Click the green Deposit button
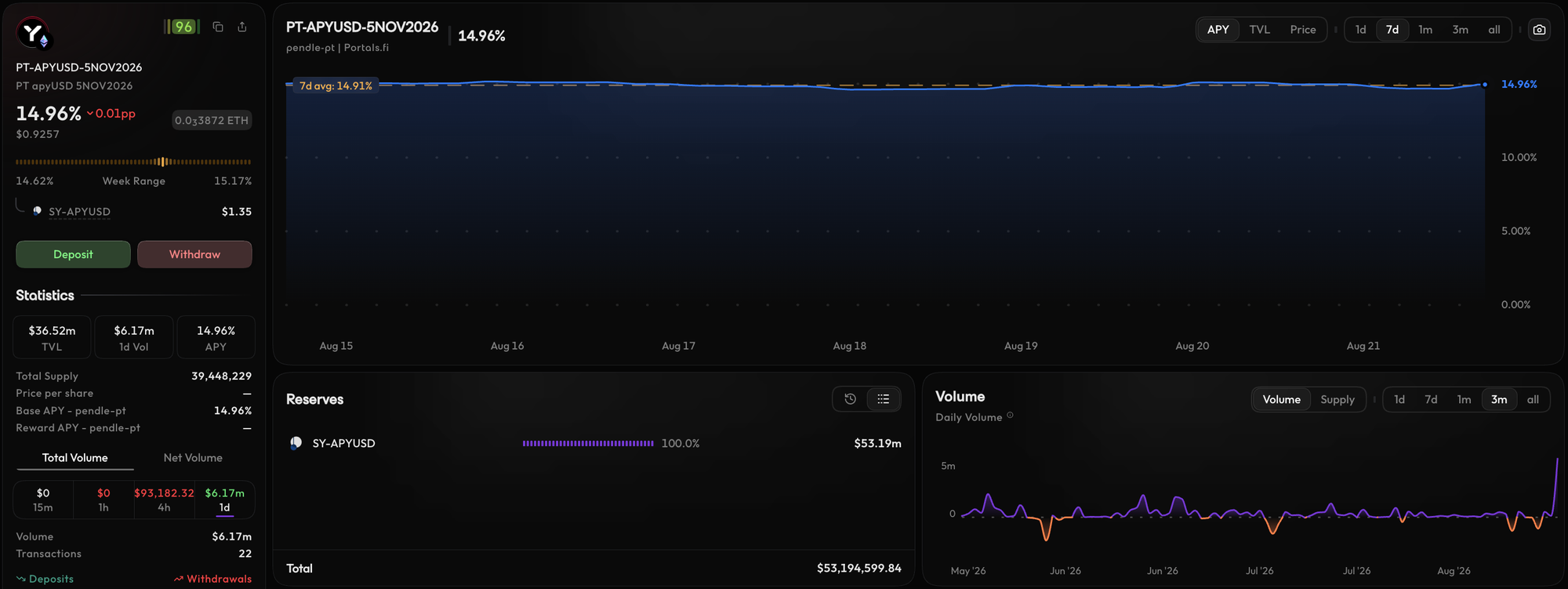Screen dimensions: 1568x589 coord(73,254)
